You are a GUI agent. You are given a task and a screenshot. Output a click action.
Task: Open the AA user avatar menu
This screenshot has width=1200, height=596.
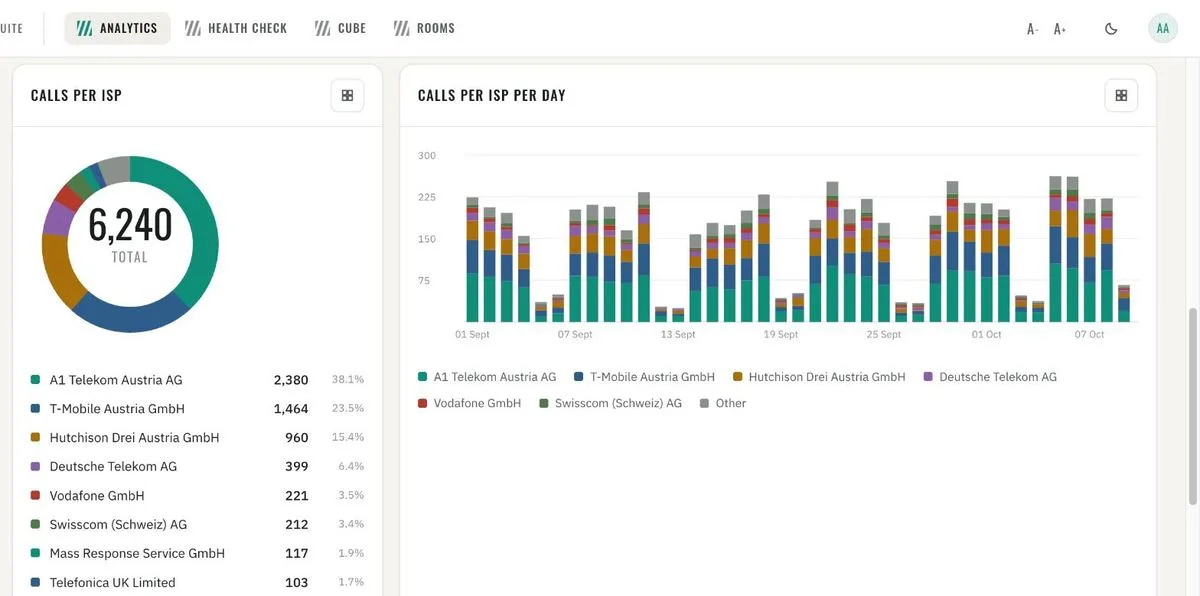[1163, 28]
